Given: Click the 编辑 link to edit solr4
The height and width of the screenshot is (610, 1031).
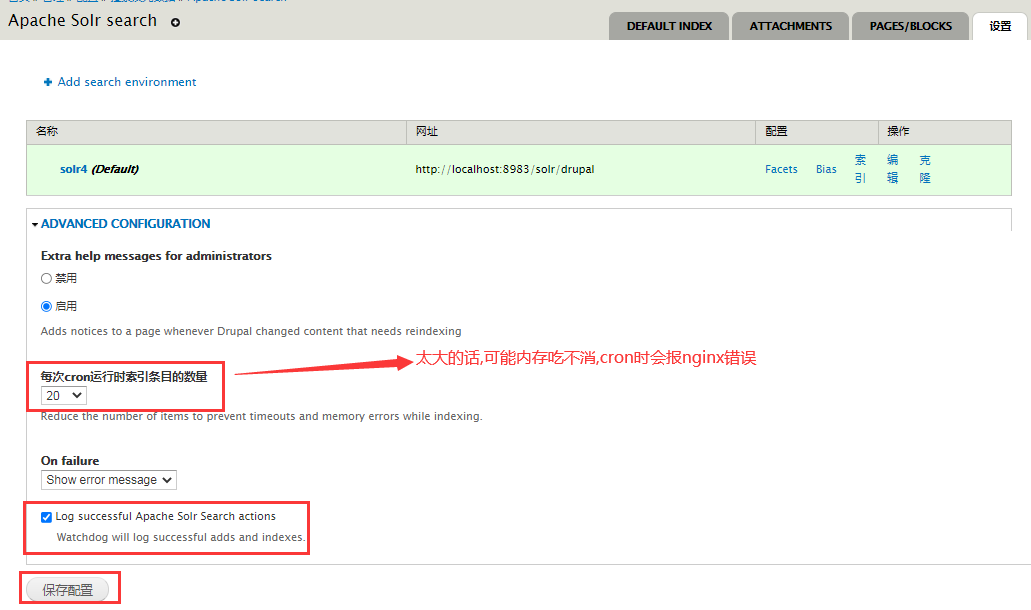Looking at the screenshot, I should [892, 168].
